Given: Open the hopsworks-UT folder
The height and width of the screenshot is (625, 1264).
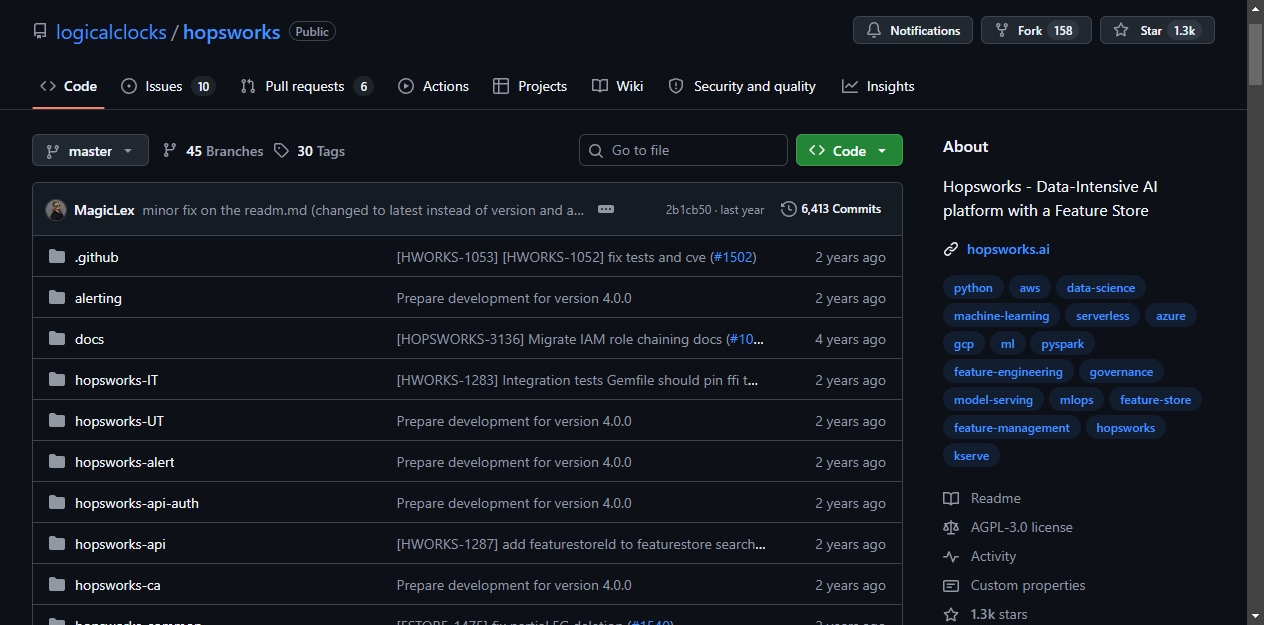Looking at the screenshot, I should coord(119,421).
